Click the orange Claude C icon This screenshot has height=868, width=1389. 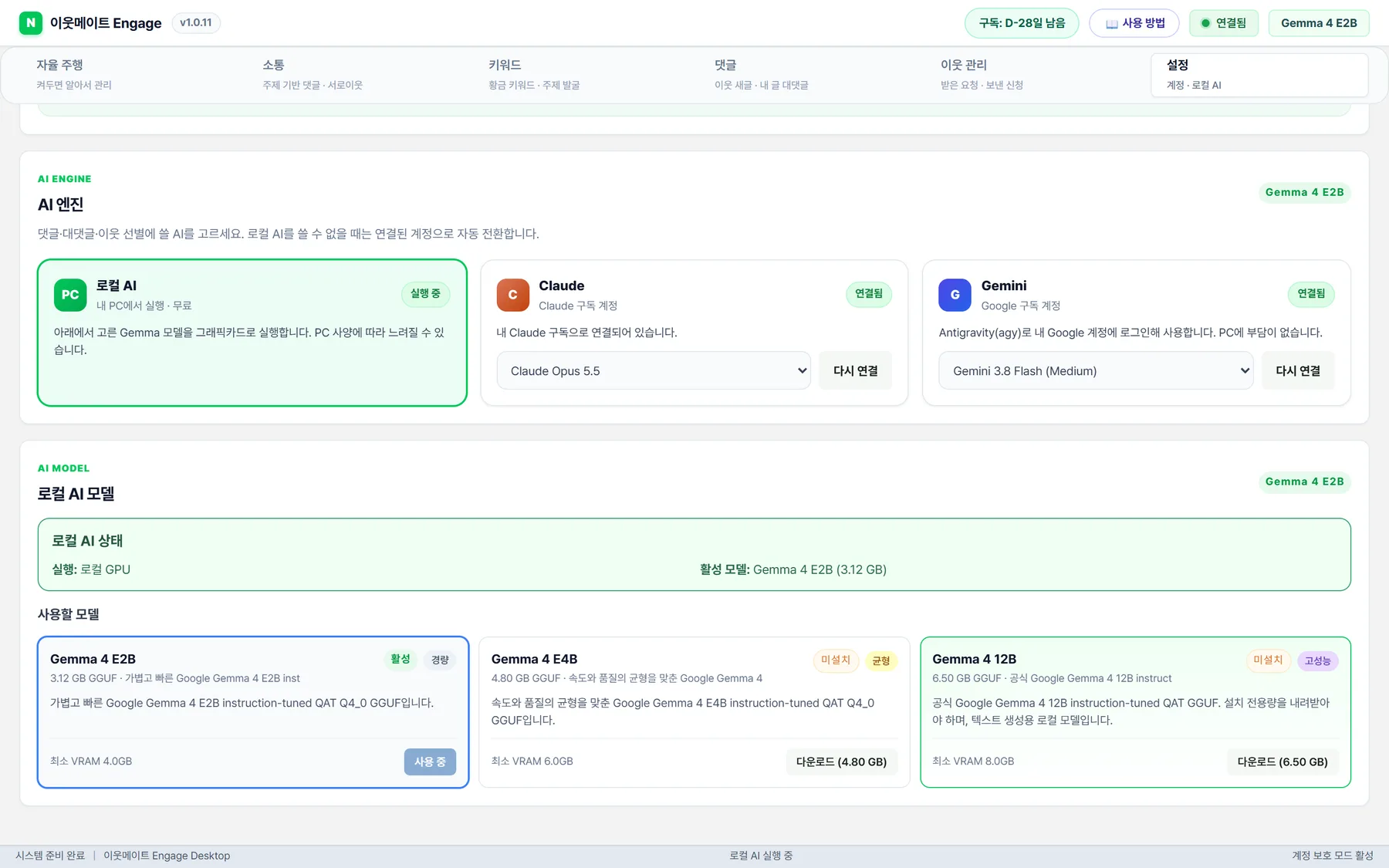(512, 295)
